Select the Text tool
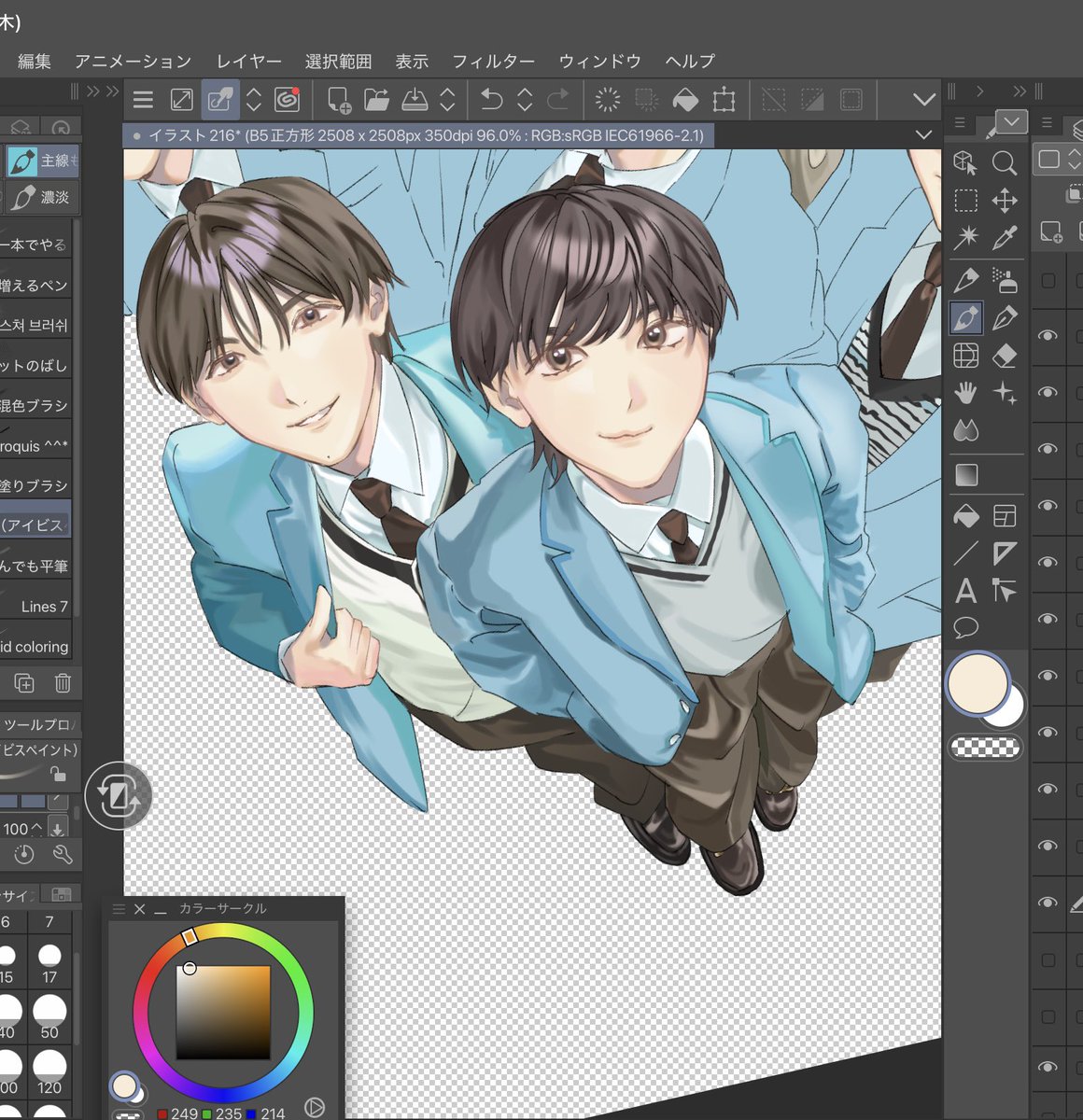This screenshot has width=1083, height=1120. tap(965, 591)
